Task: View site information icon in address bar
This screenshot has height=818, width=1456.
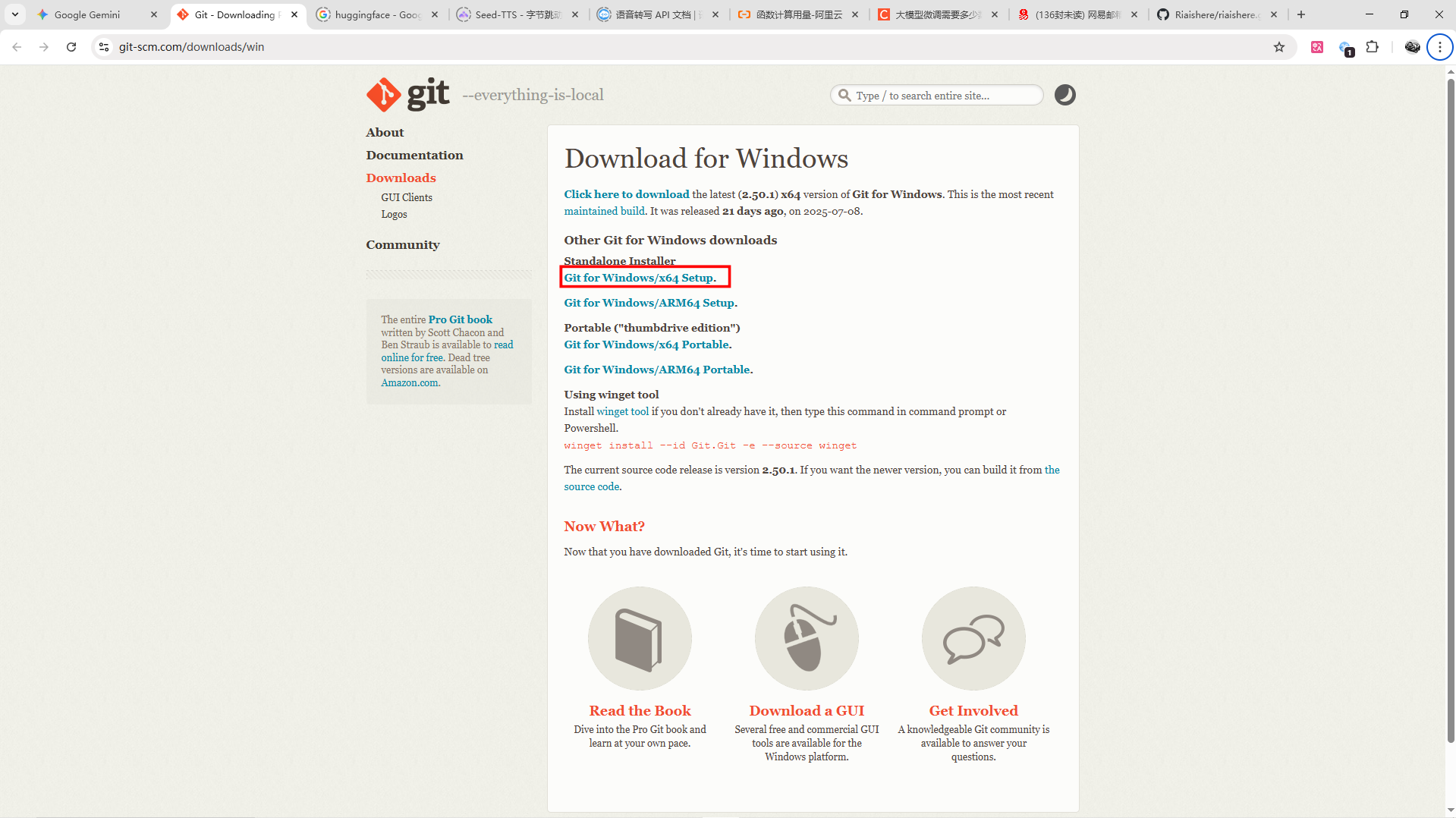Action: [104, 47]
